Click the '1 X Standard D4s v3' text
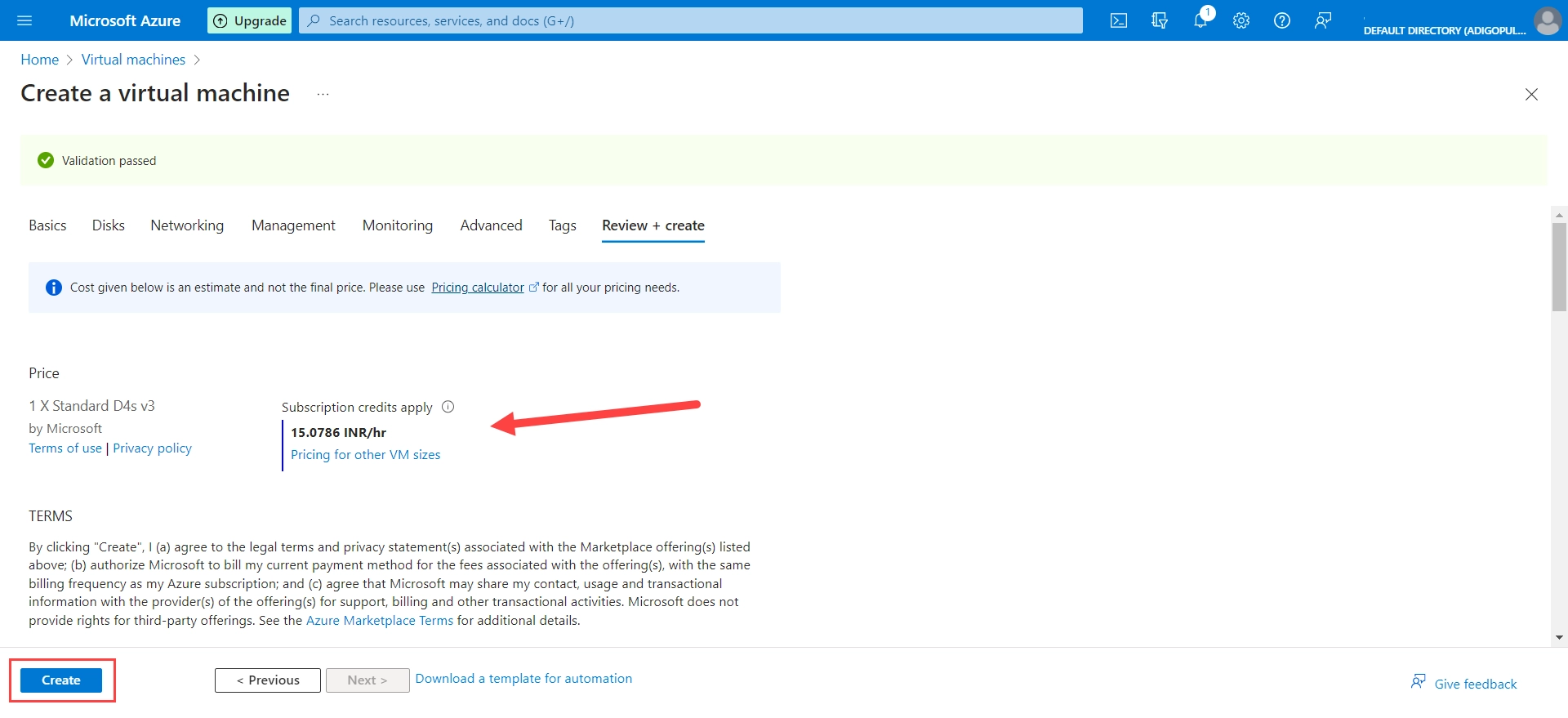 [x=91, y=406]
